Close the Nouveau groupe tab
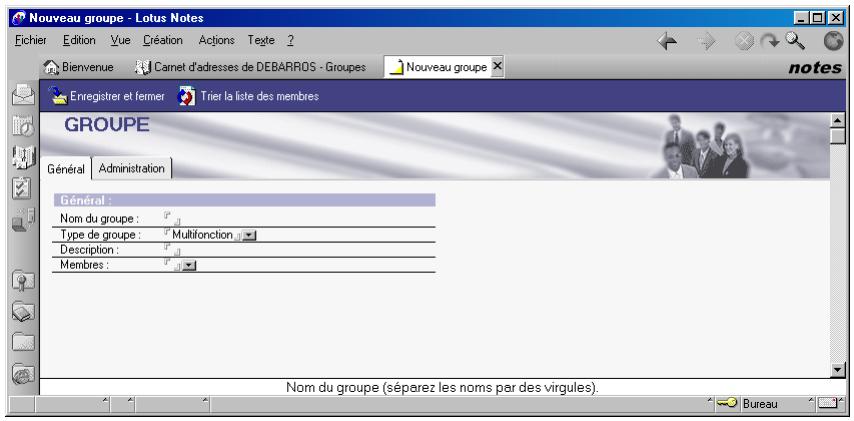 pyautogui.click(x=497, y=66)
